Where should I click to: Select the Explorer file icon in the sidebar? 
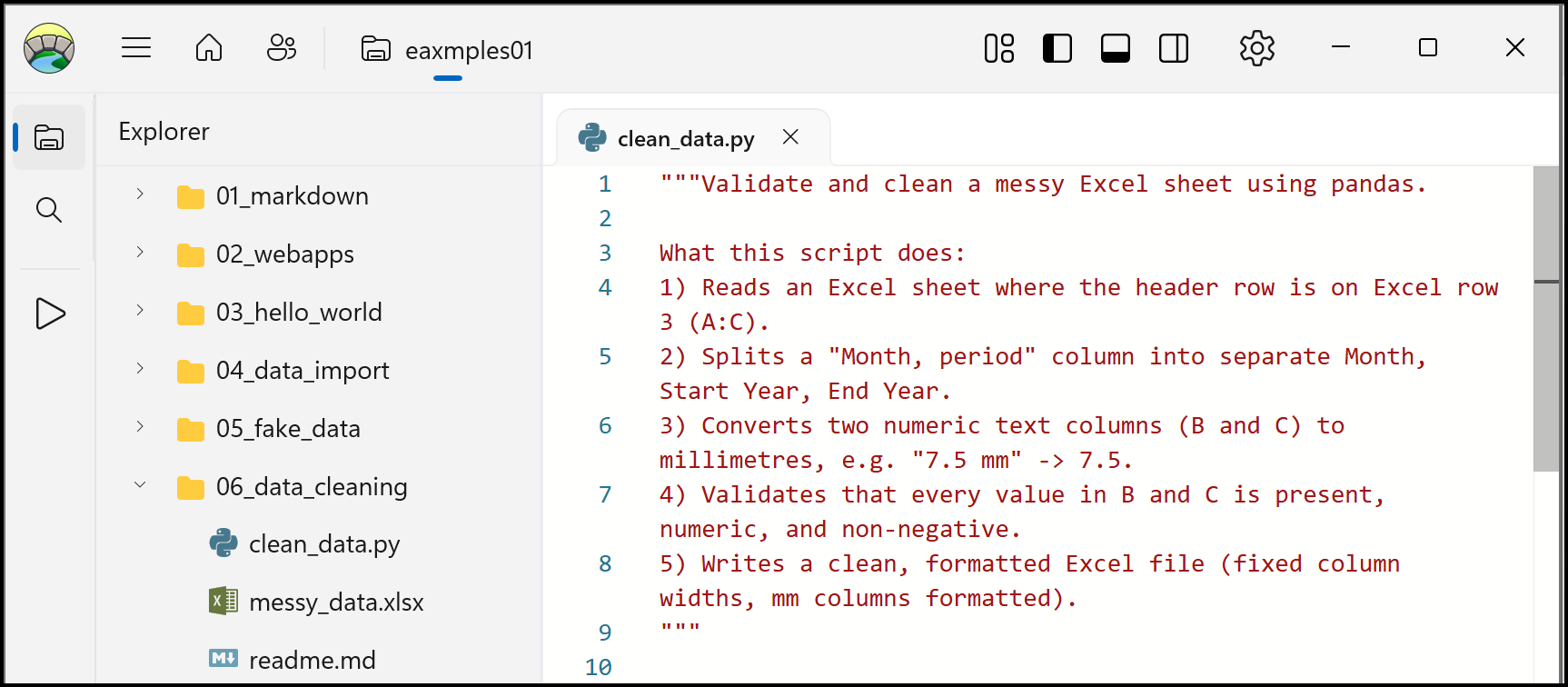[49, 137]
